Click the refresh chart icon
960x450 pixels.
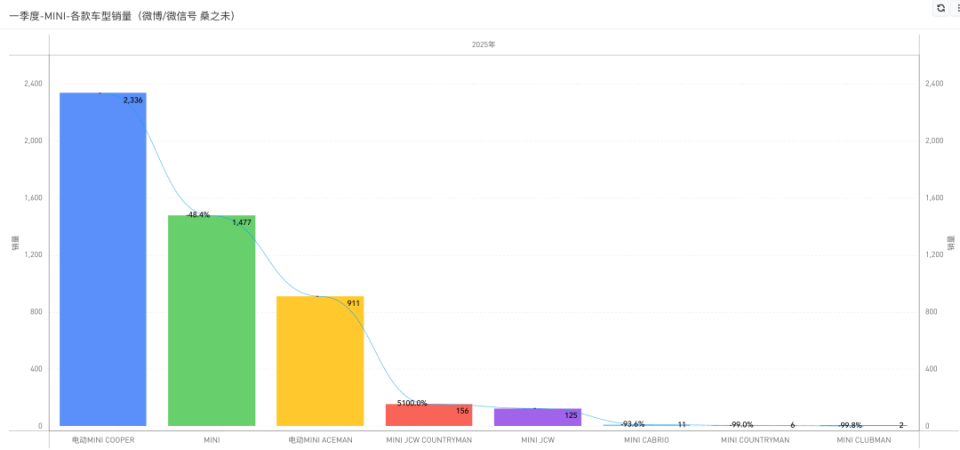point(940,8)
